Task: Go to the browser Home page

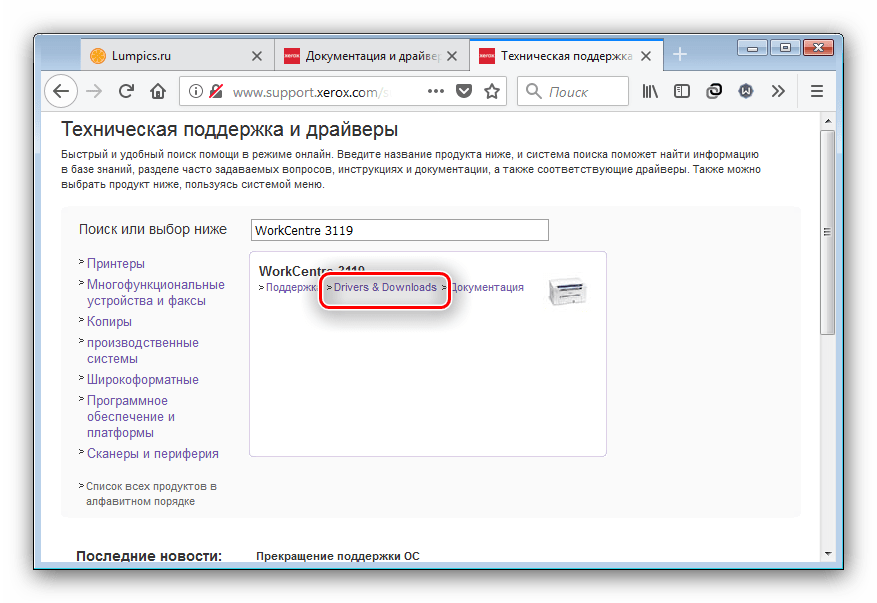Action: [157, 91]
